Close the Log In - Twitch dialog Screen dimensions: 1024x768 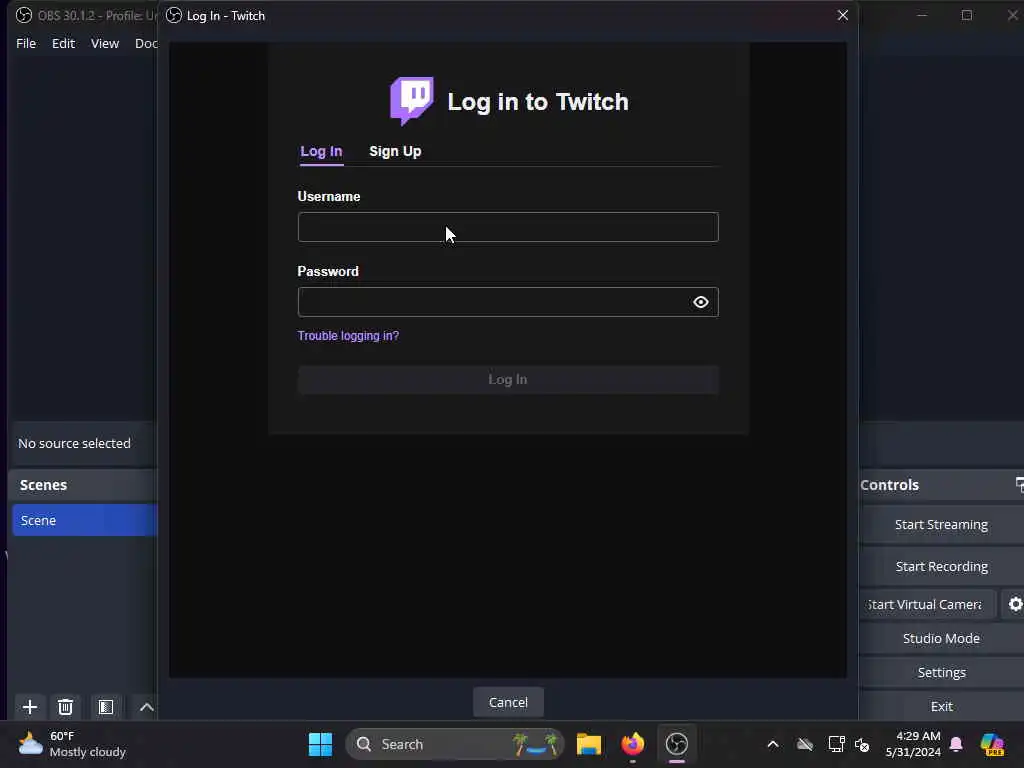842,15
